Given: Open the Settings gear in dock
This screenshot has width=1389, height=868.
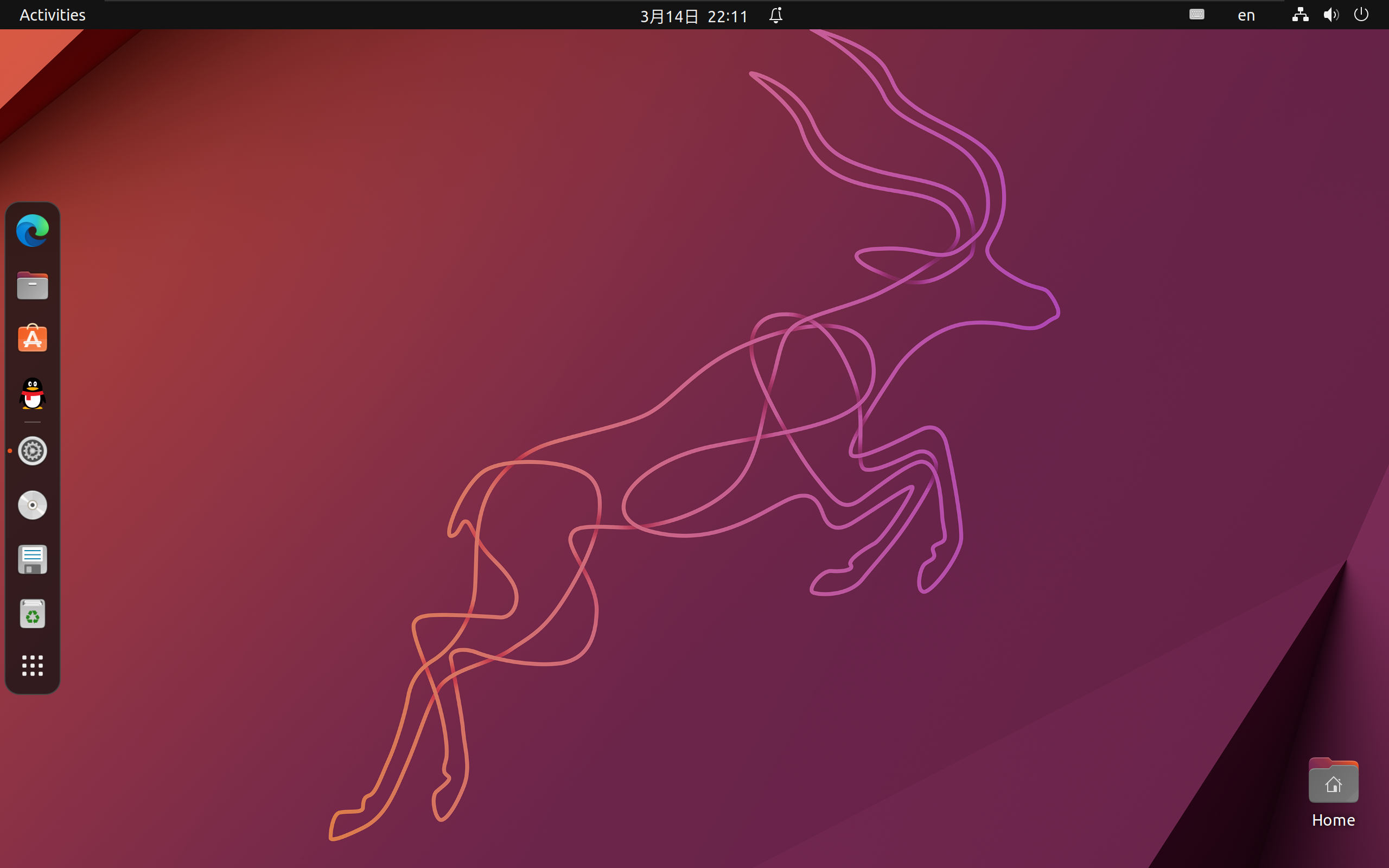Looking at the screenshot, I should 32,451.
